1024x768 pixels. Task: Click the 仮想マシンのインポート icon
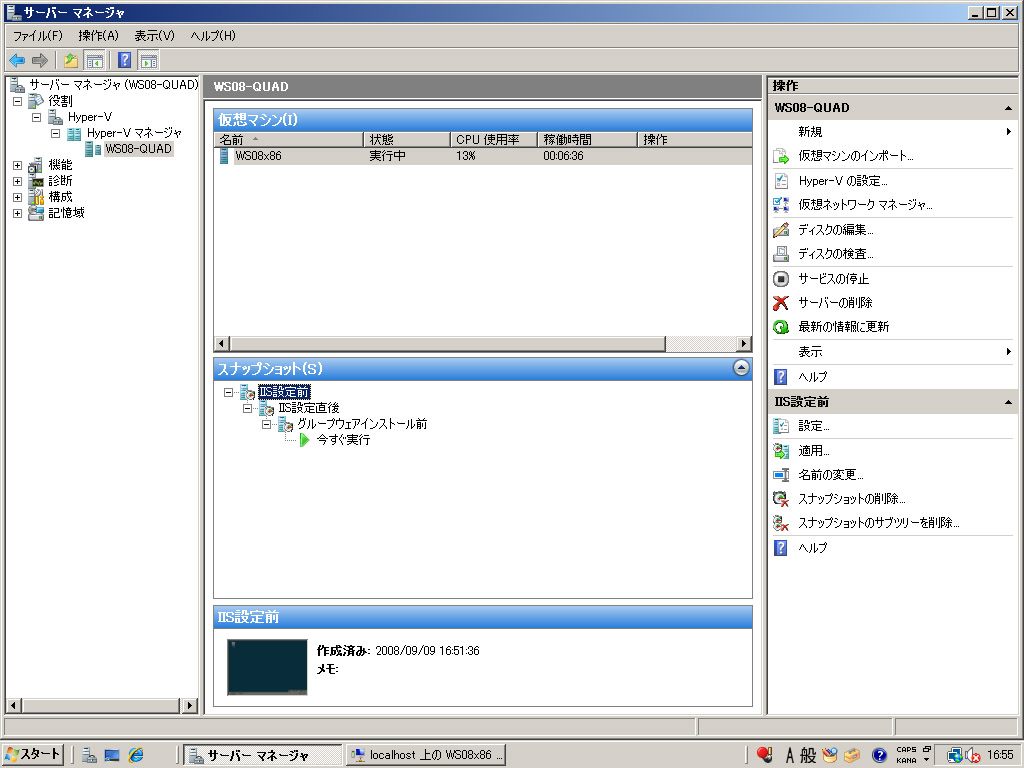coord(781,156)
